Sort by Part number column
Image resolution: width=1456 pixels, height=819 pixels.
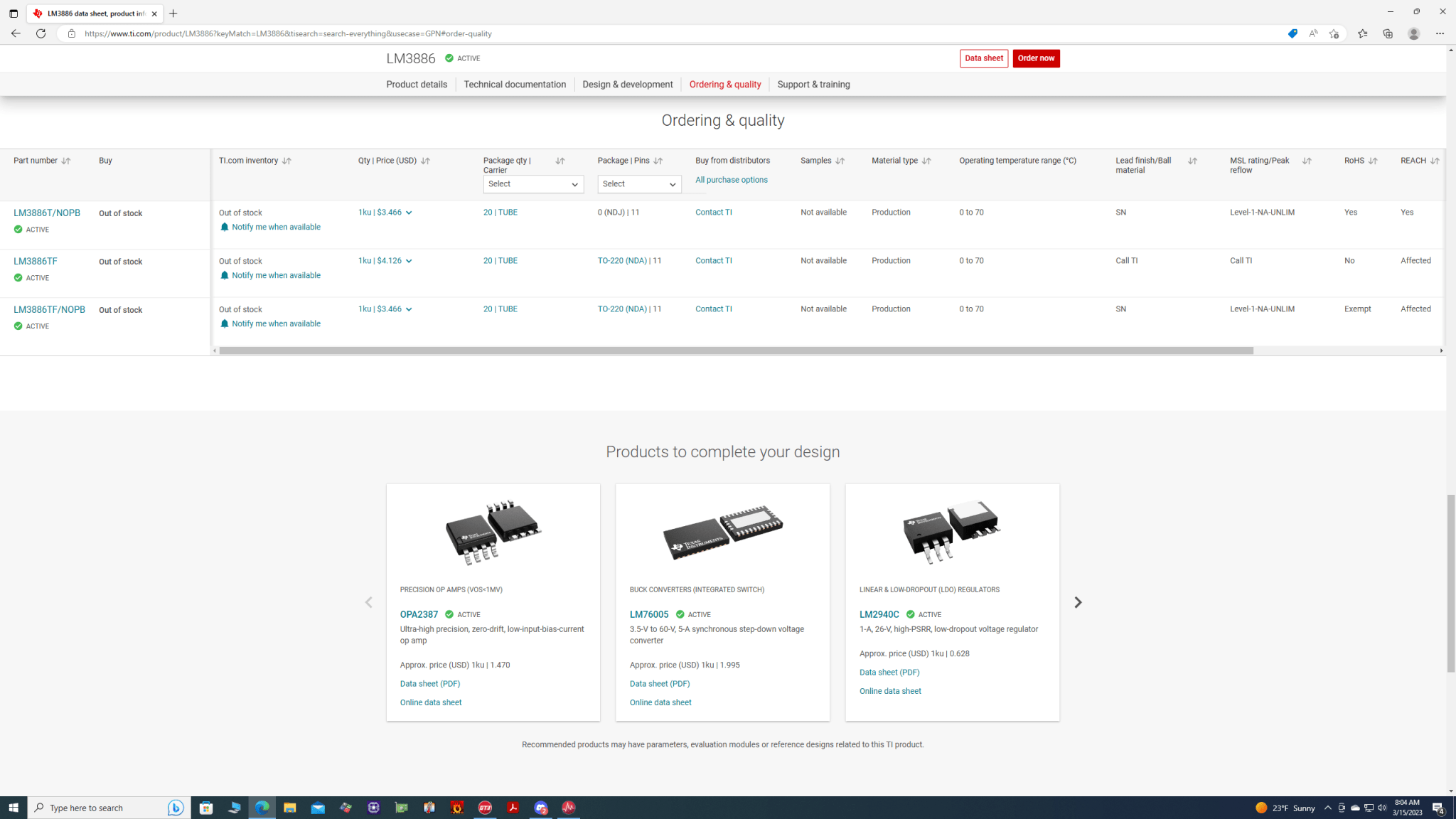(x=66, y=161)
